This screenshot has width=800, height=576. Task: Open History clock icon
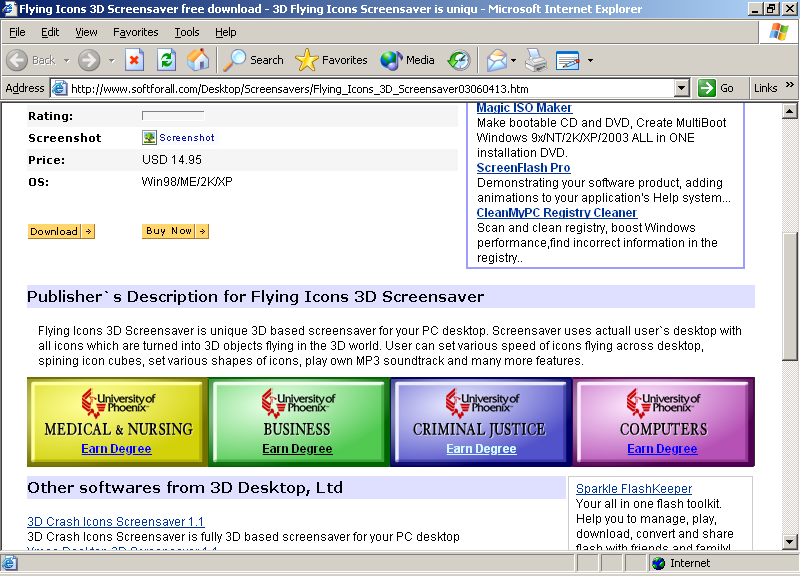(x=459, y=60)
